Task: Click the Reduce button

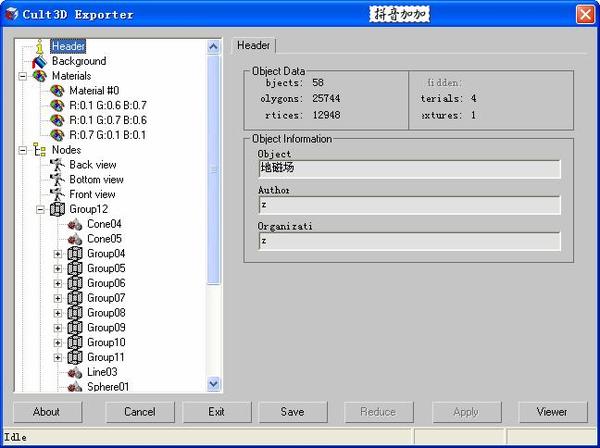Action: (378, 412)
